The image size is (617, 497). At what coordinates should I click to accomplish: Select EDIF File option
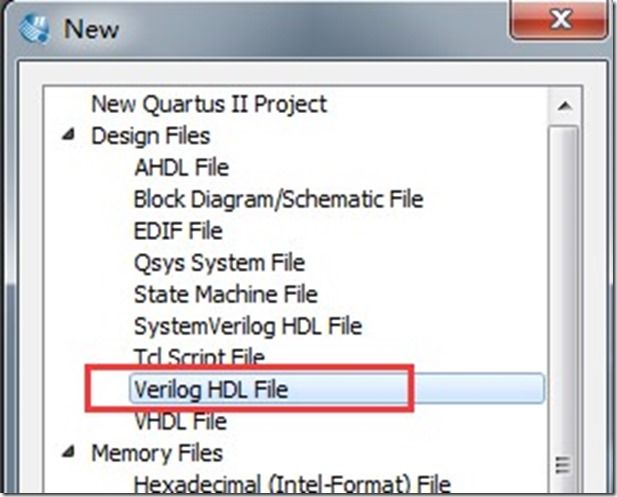[178, 231]
